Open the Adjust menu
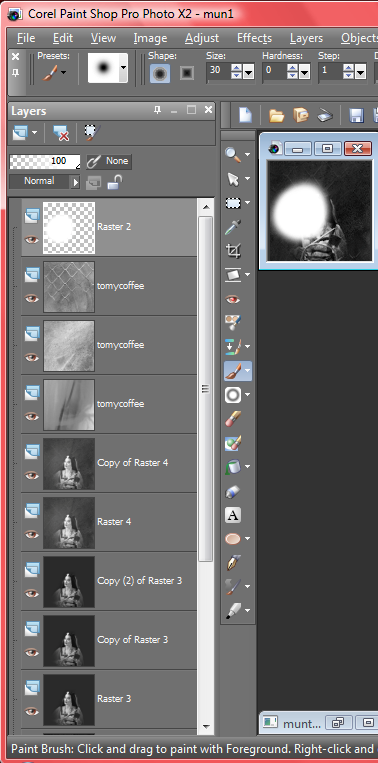This screenshot has height=763, width=378. coord(201,38)
